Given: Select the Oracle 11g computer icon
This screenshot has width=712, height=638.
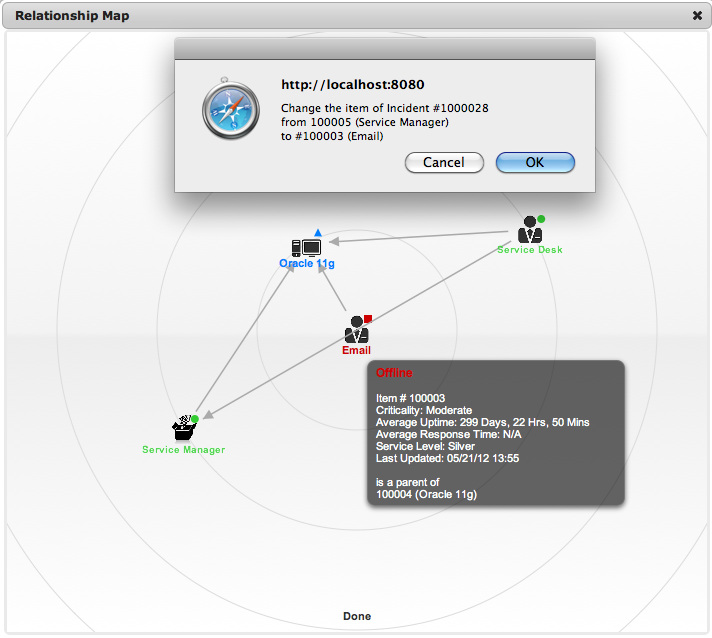Looking at the screenshot, I should point(306,248).
